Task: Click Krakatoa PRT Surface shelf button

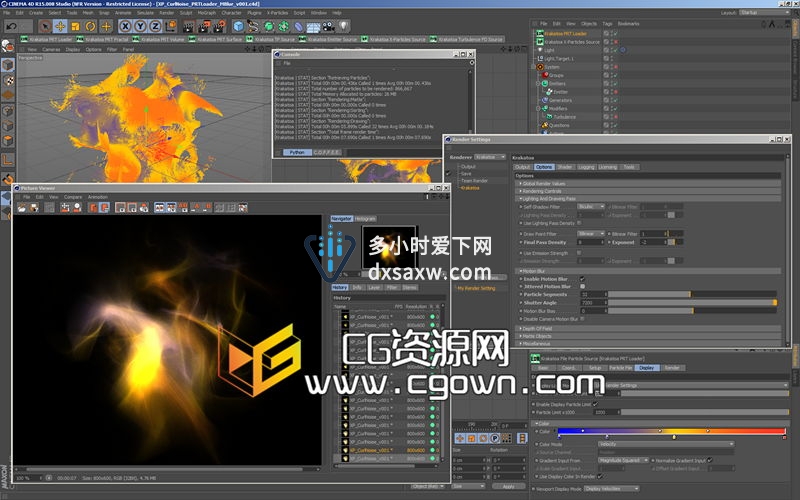Action: (x=215, y=39)
